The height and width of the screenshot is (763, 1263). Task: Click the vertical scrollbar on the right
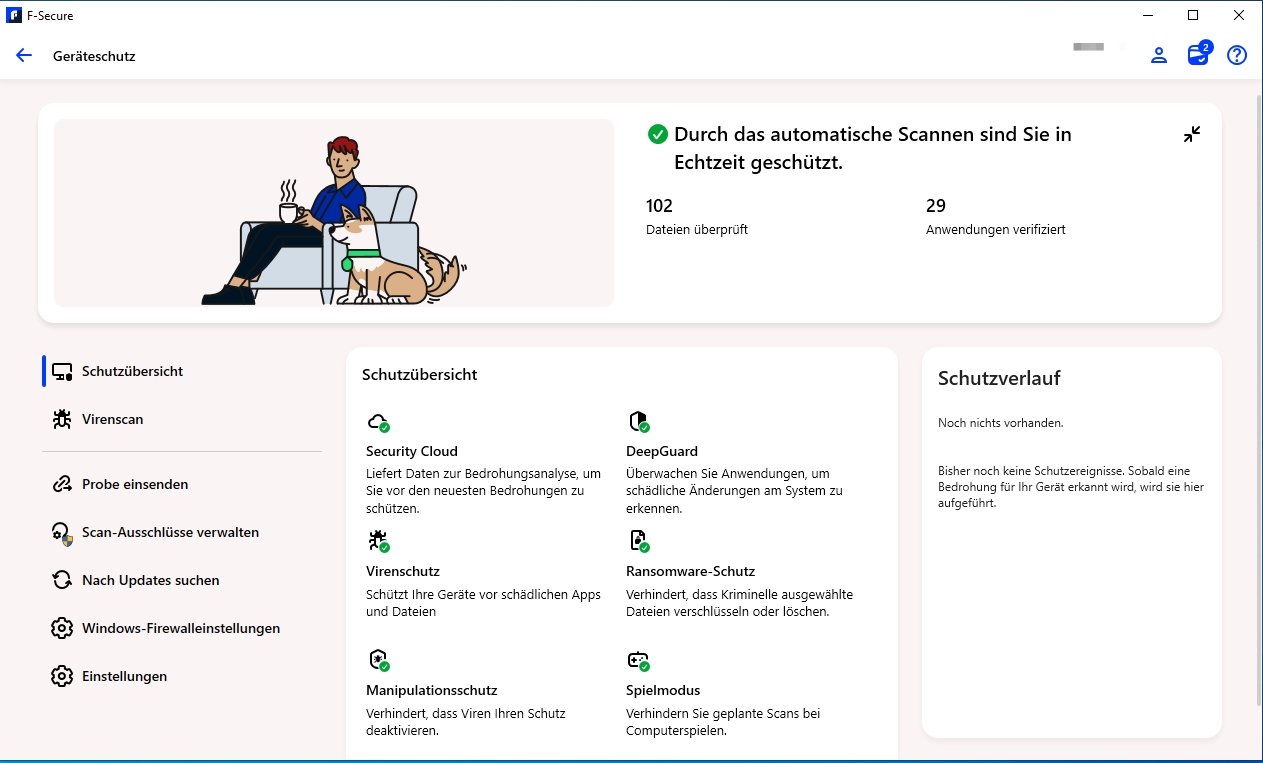click(1257, 400)
